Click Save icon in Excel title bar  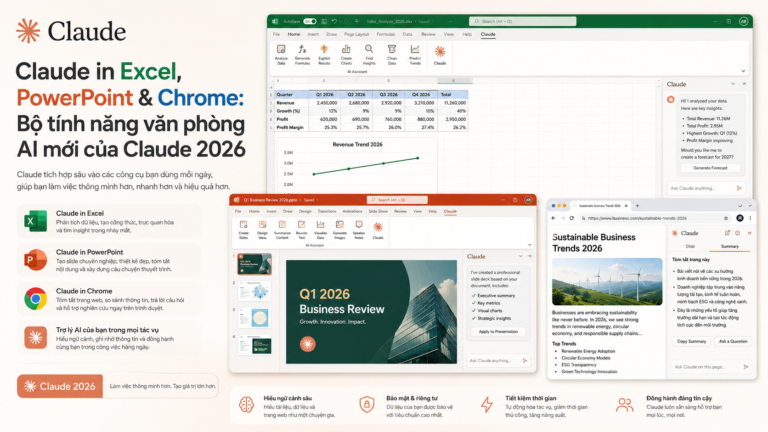324,22
